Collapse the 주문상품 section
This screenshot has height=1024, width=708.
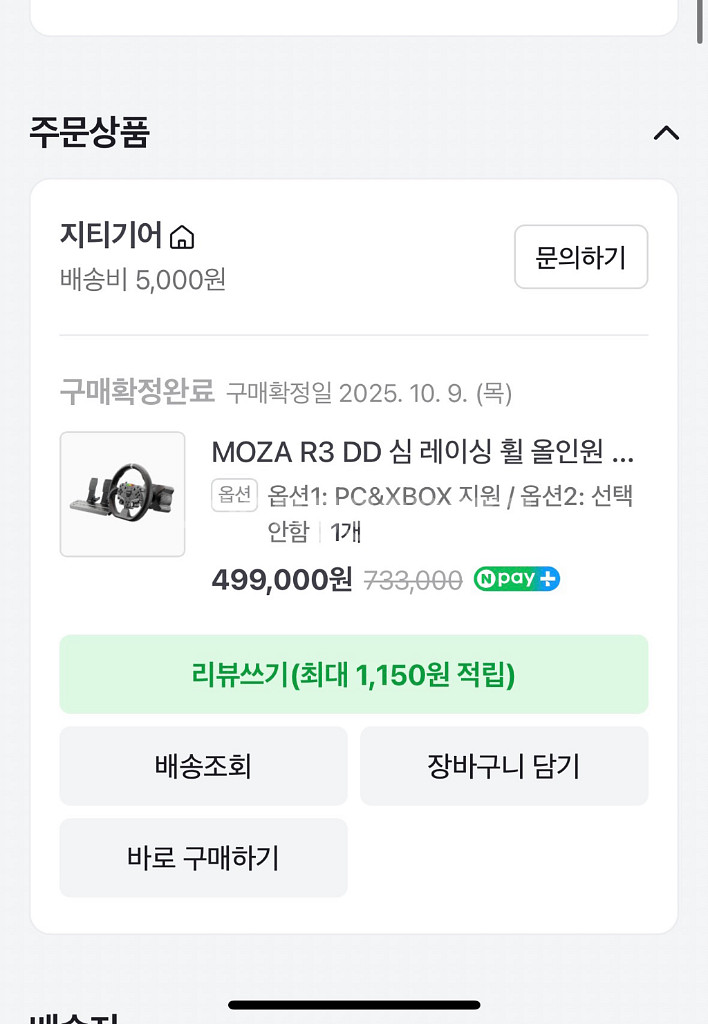[667, 133]
